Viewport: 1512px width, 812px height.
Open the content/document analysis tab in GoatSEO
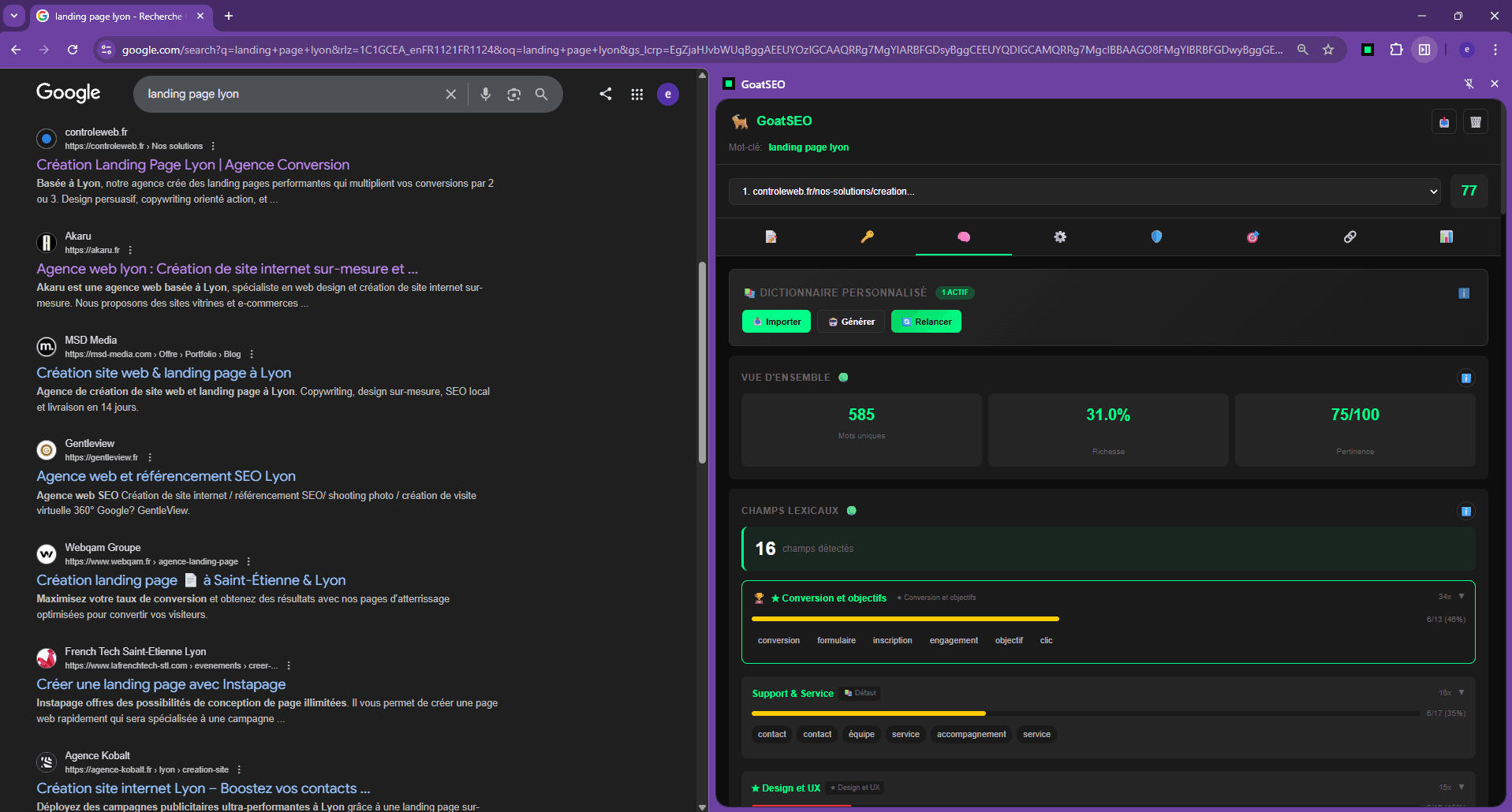coord(771,237)
